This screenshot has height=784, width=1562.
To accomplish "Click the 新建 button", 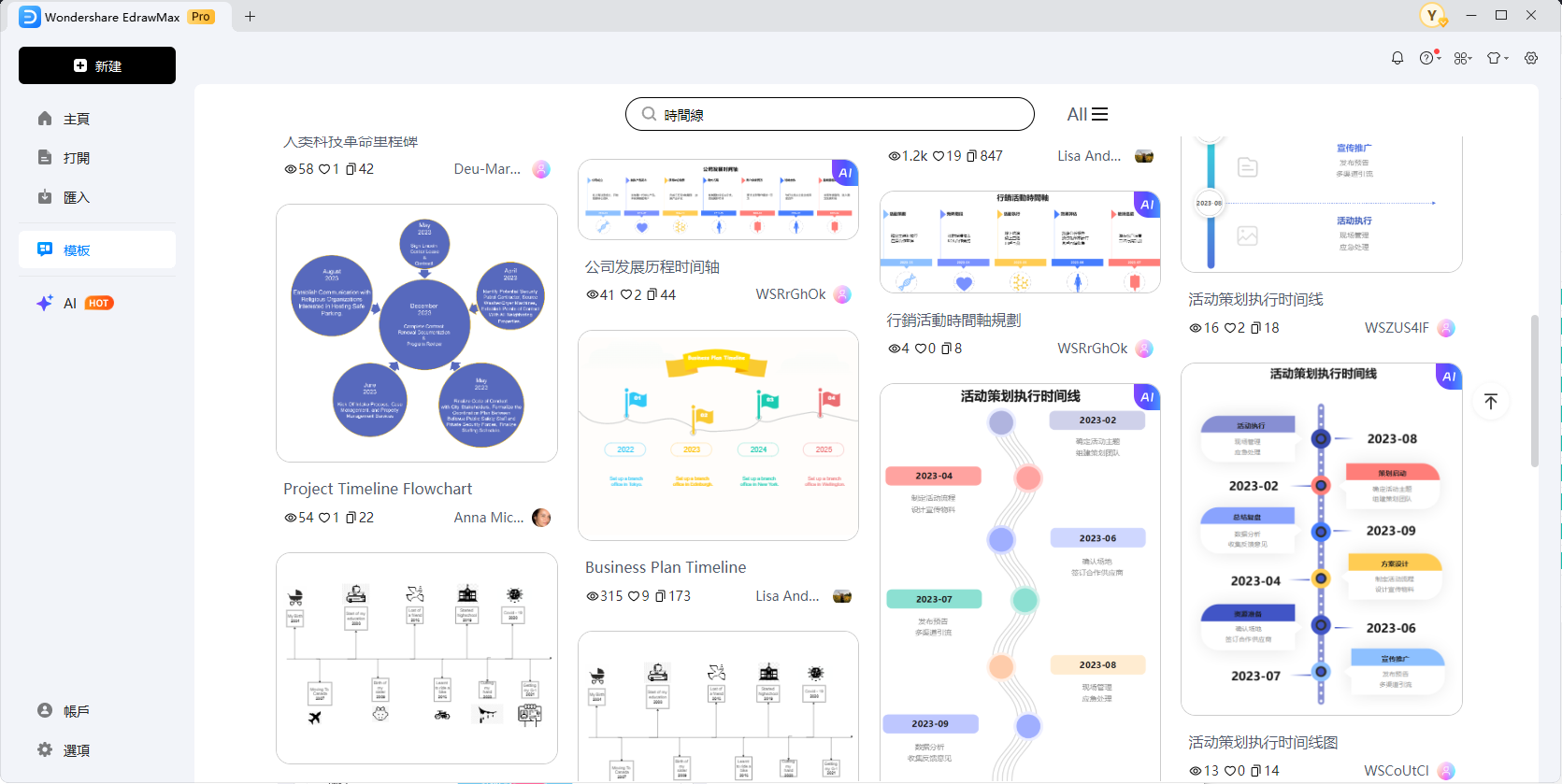I will pos(97,65).
